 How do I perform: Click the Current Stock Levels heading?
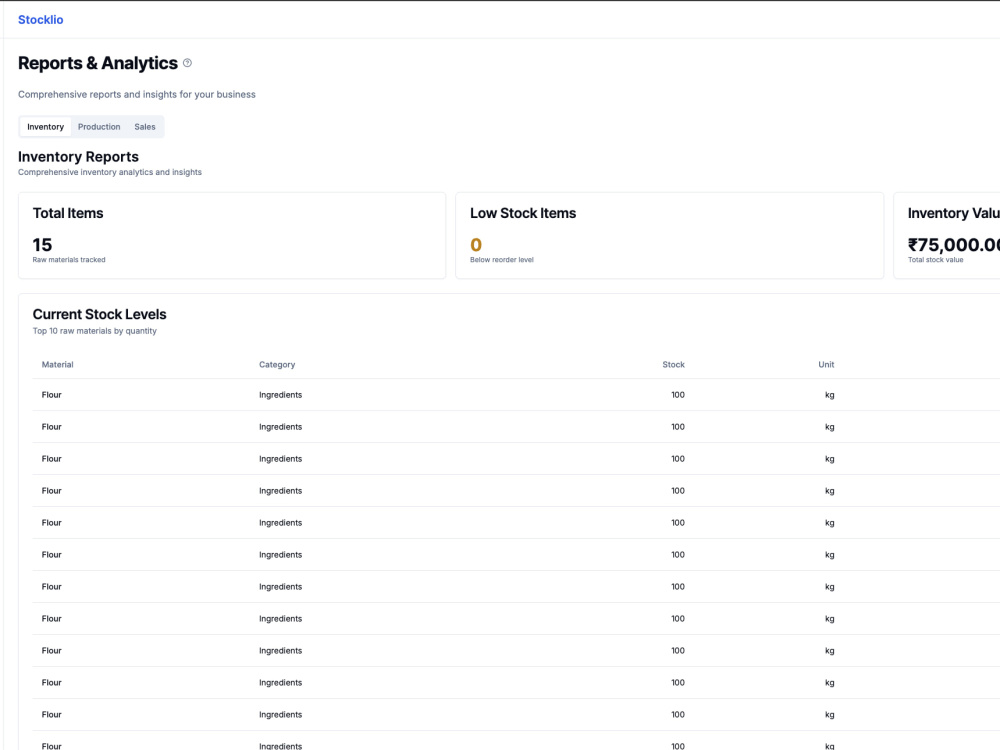click(x=99, y=314)
